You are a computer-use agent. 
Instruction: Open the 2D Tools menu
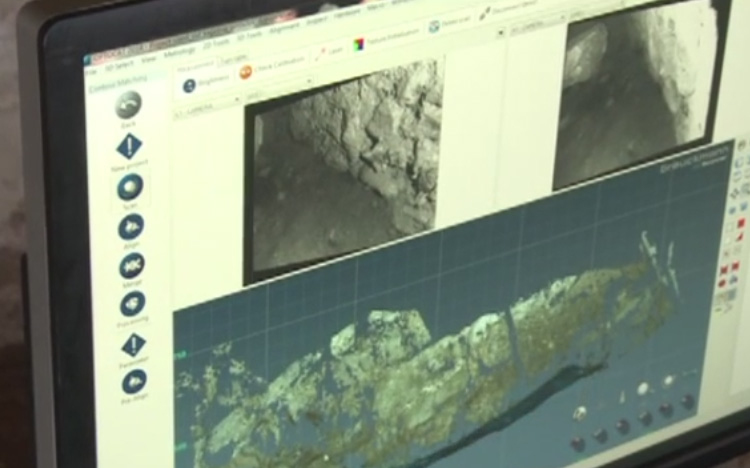pos(216,43)
